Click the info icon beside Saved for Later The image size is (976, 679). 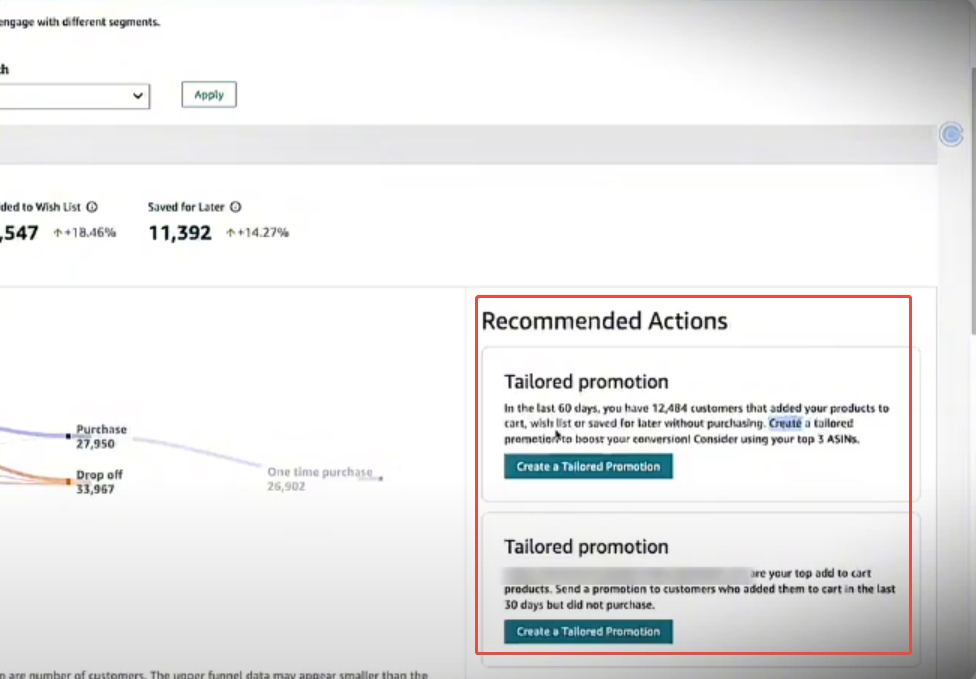(235, 207)
